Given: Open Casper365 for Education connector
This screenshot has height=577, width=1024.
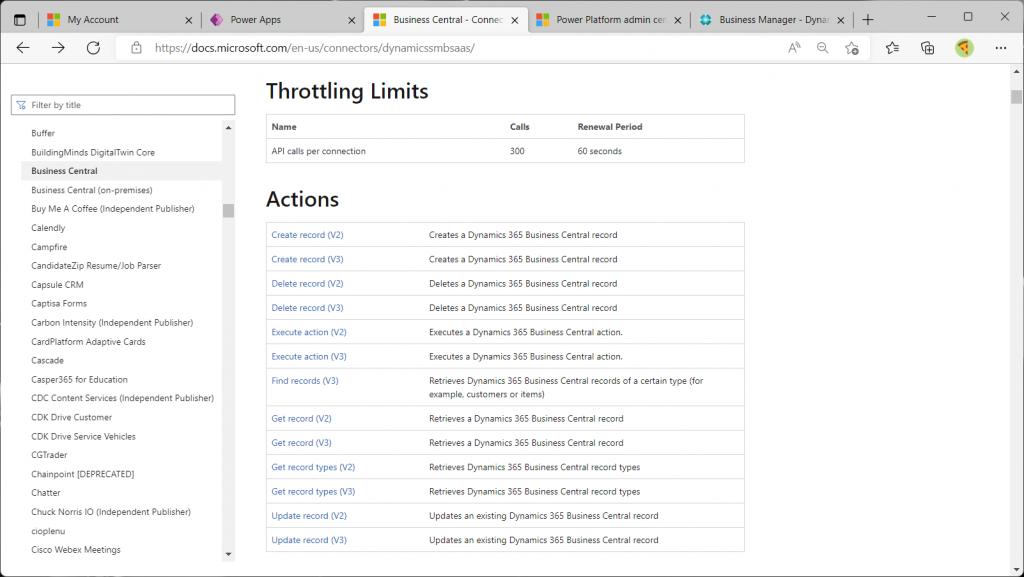Looking at the screenshot, I should [x=80, y=379].
